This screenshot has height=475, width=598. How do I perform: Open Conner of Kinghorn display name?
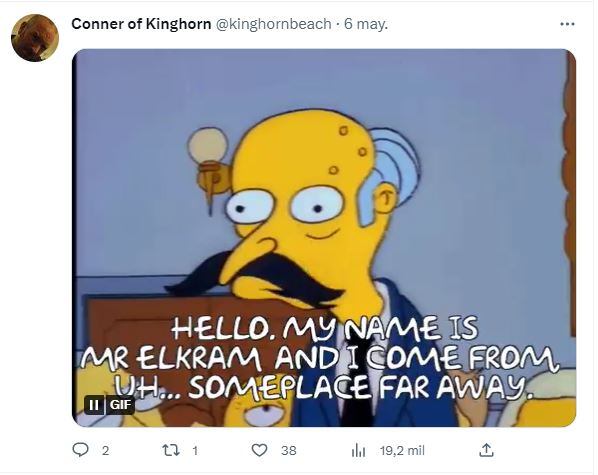coord(141,24)
